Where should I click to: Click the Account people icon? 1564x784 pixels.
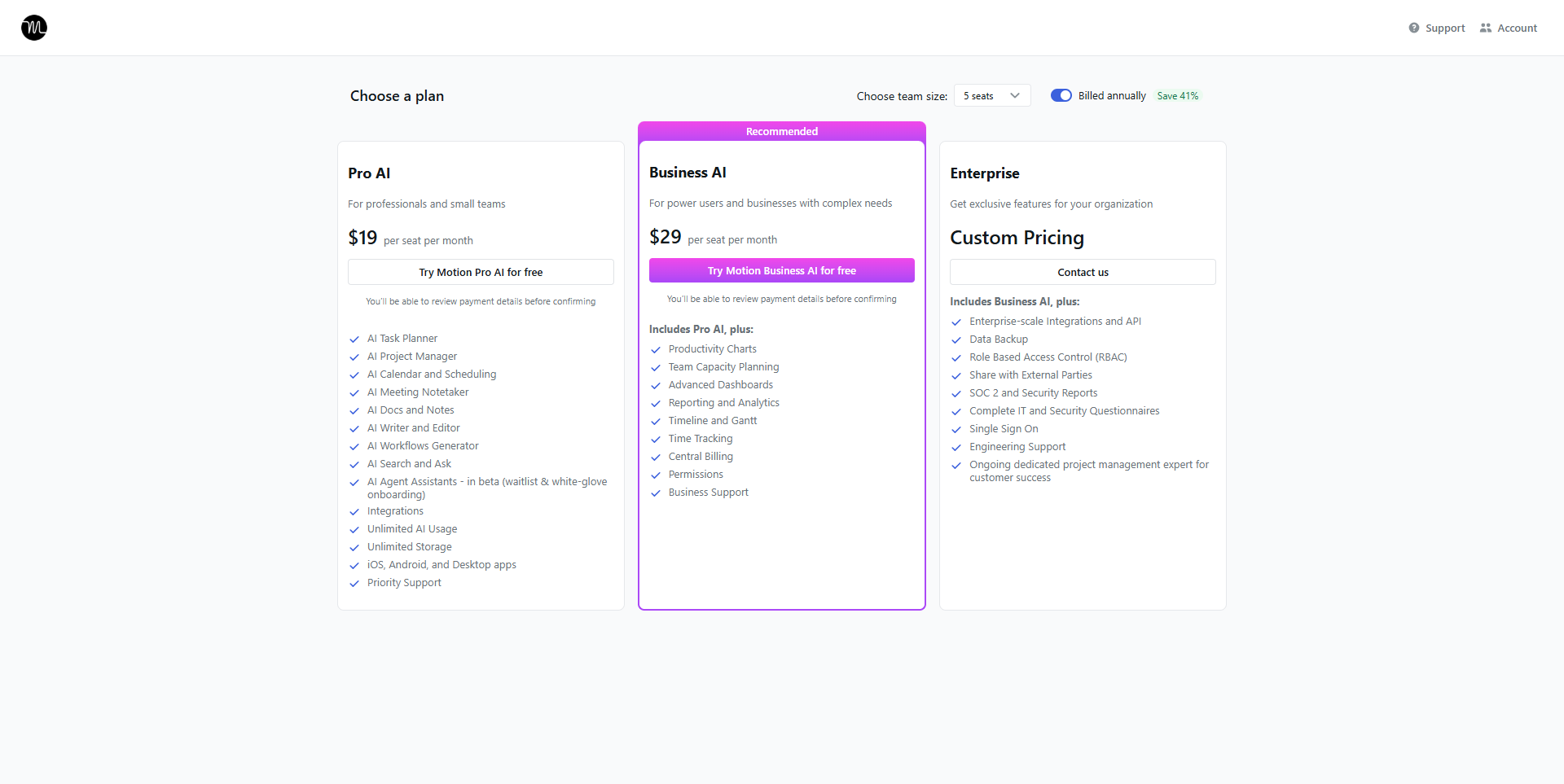coord(1485,28)
